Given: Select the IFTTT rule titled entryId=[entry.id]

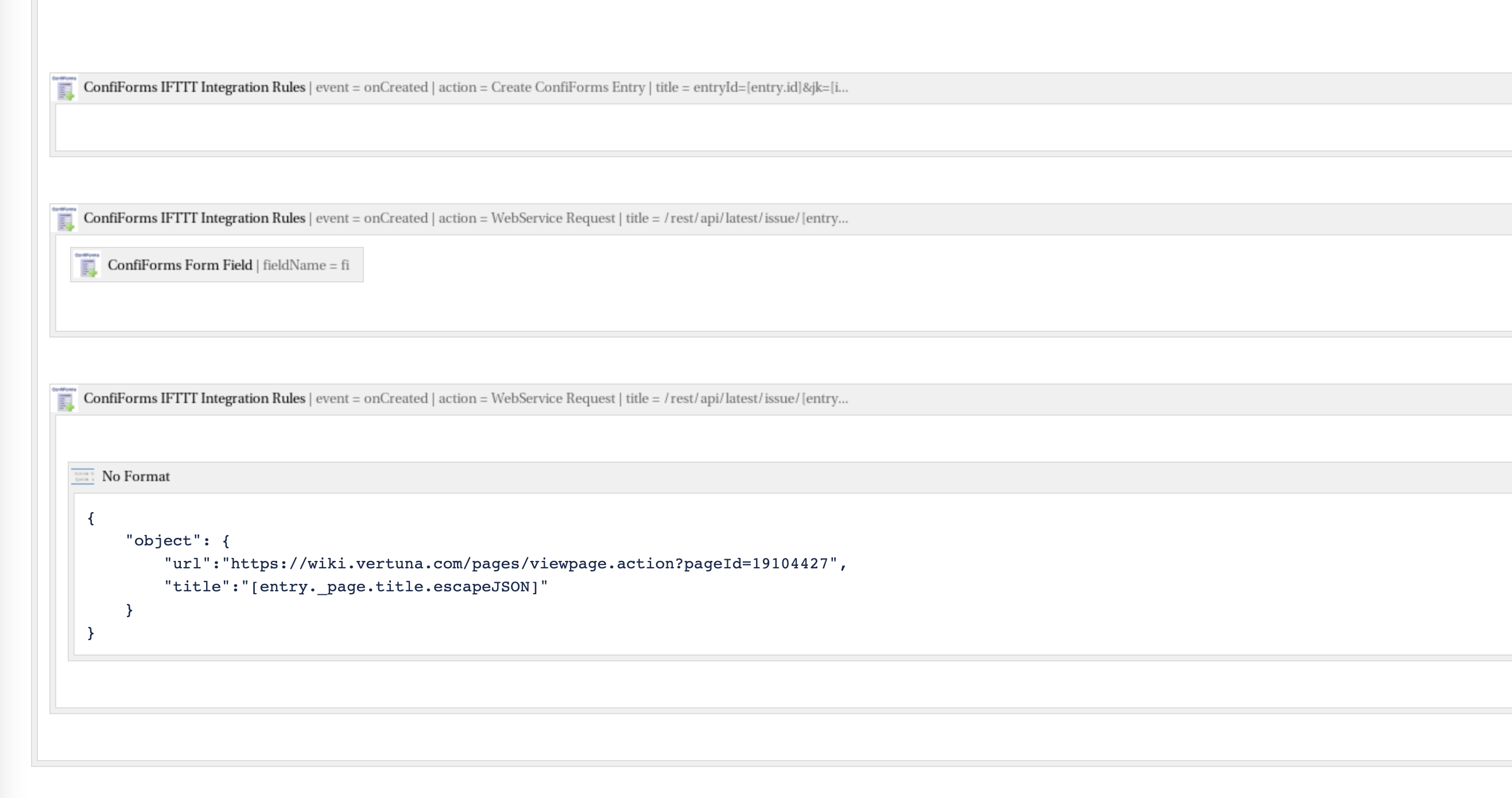Looking at the screenshot, I should coord(781,88).
